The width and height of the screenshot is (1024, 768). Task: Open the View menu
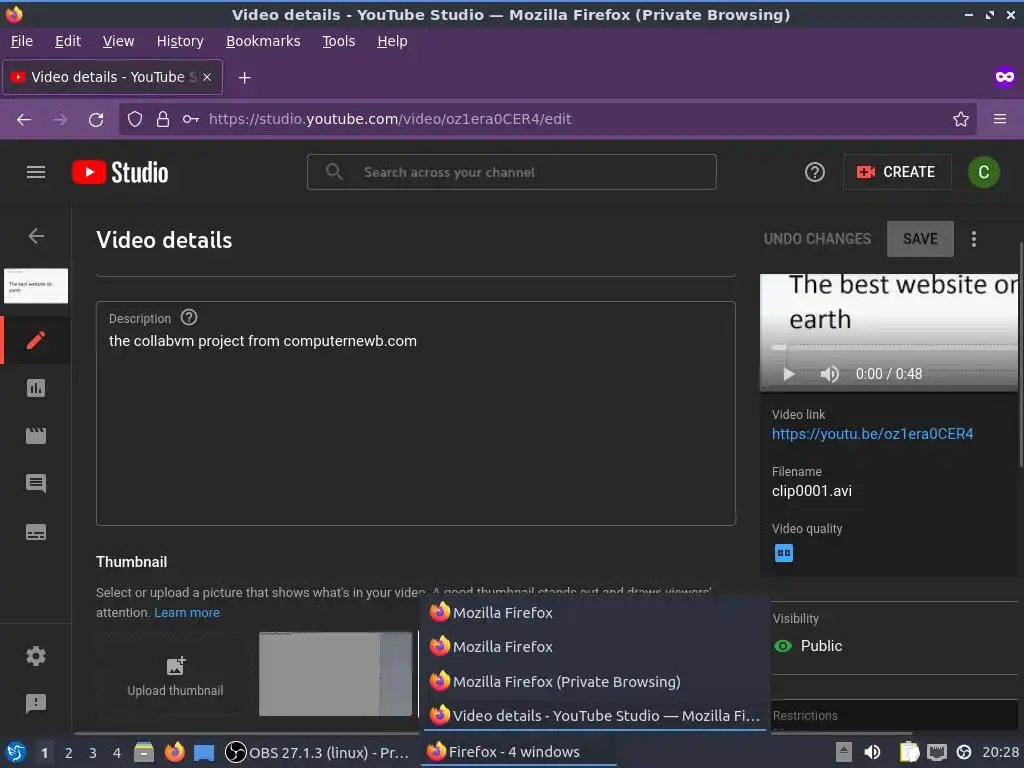118,41
